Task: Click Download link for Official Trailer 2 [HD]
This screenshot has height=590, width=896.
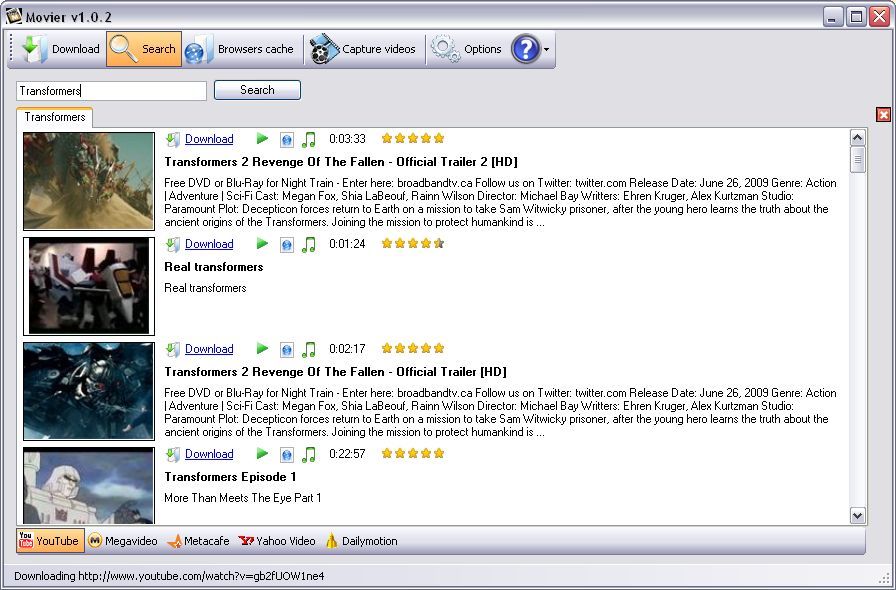Action: point(209,139)
